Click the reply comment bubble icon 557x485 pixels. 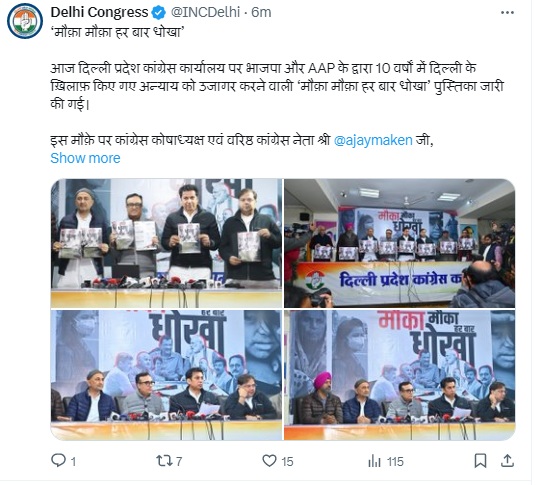(58, 460)
